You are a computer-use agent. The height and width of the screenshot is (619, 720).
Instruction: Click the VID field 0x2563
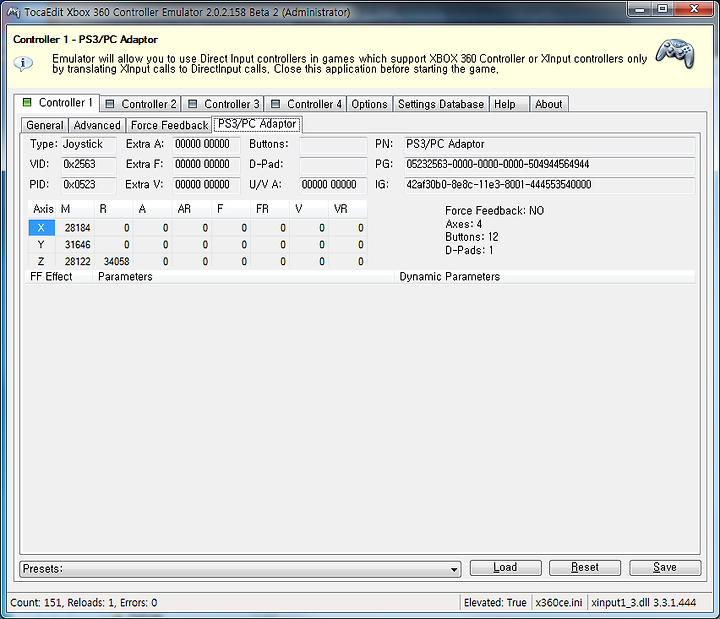[x=89, y=164]
